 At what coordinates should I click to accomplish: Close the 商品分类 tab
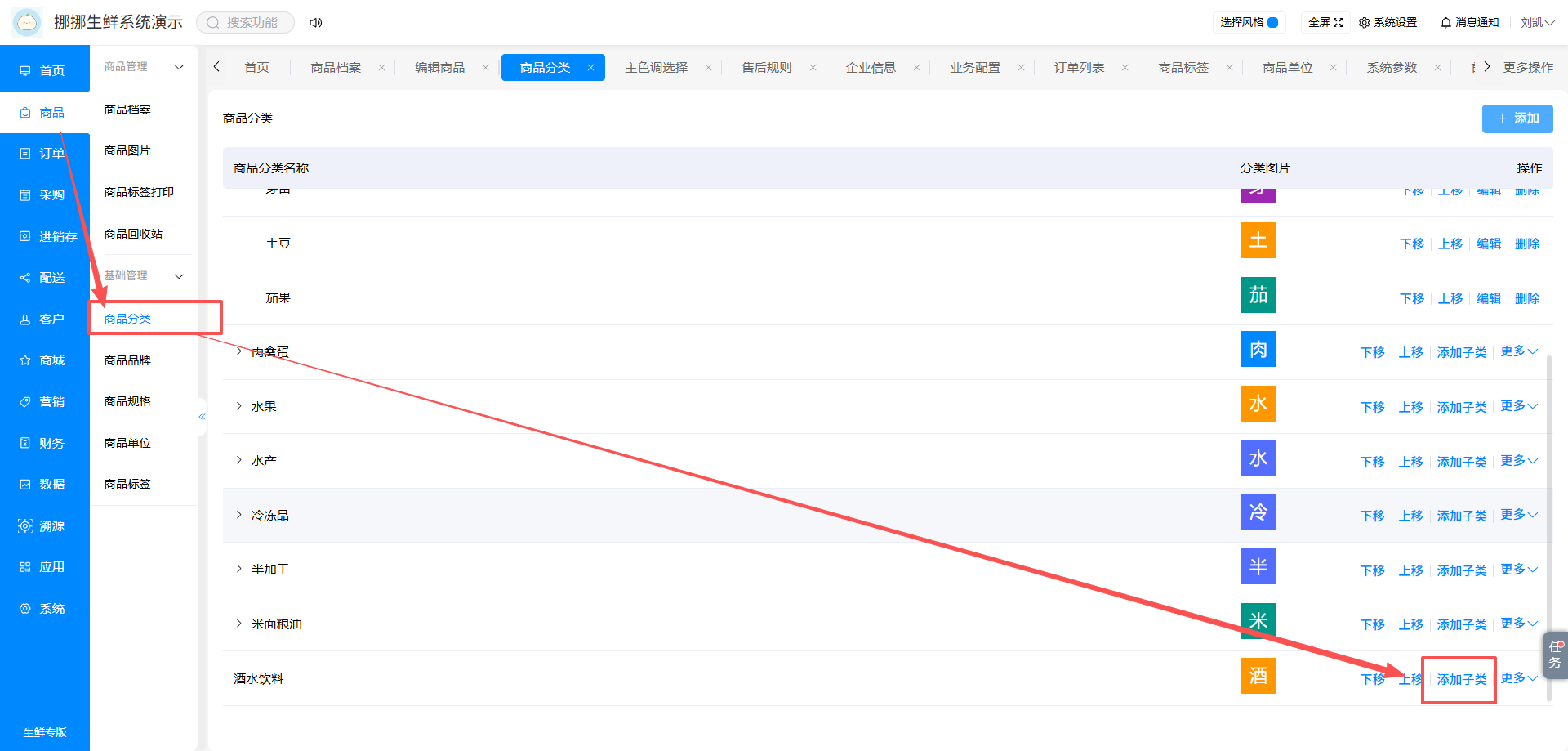[590, 68]
